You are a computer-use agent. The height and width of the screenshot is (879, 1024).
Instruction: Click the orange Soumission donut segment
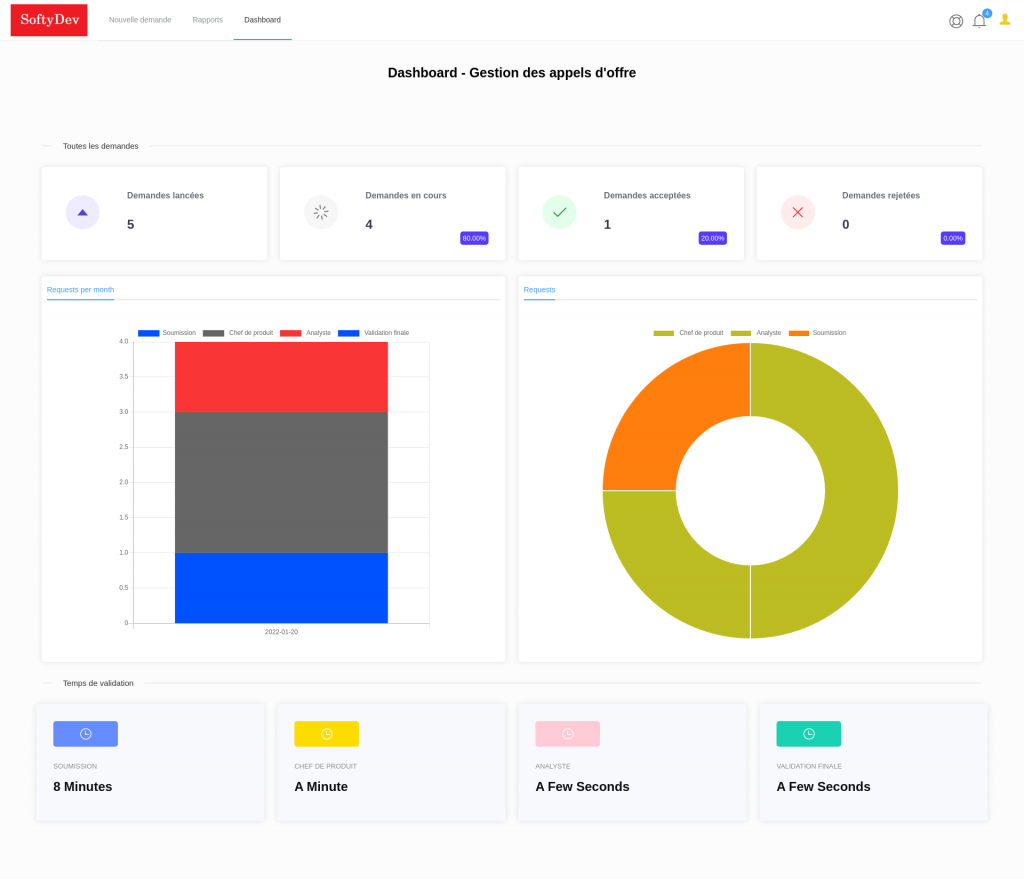(660, 410)
